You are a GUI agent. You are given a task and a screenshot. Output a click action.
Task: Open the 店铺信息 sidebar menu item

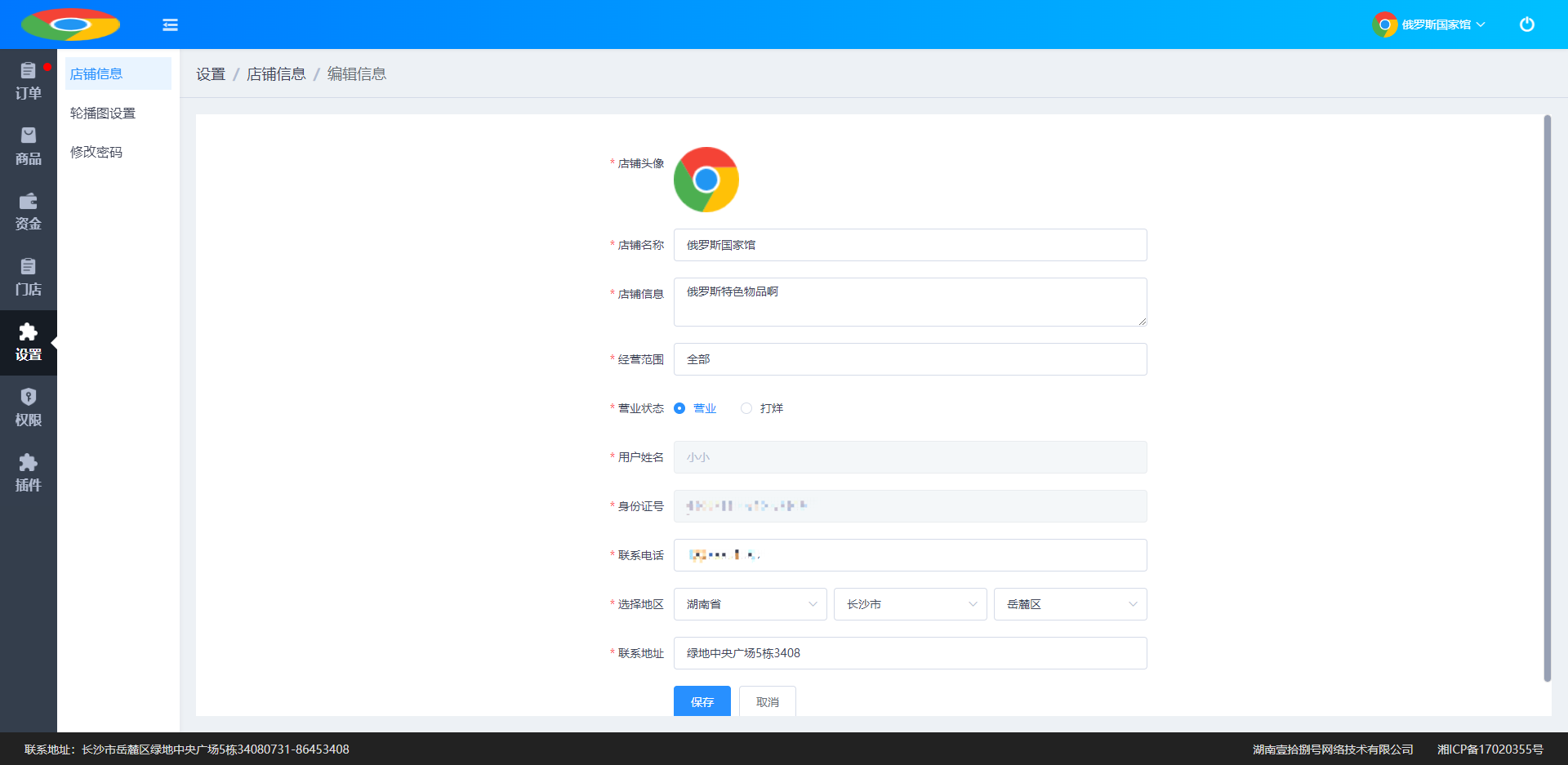tap(118, 73)
